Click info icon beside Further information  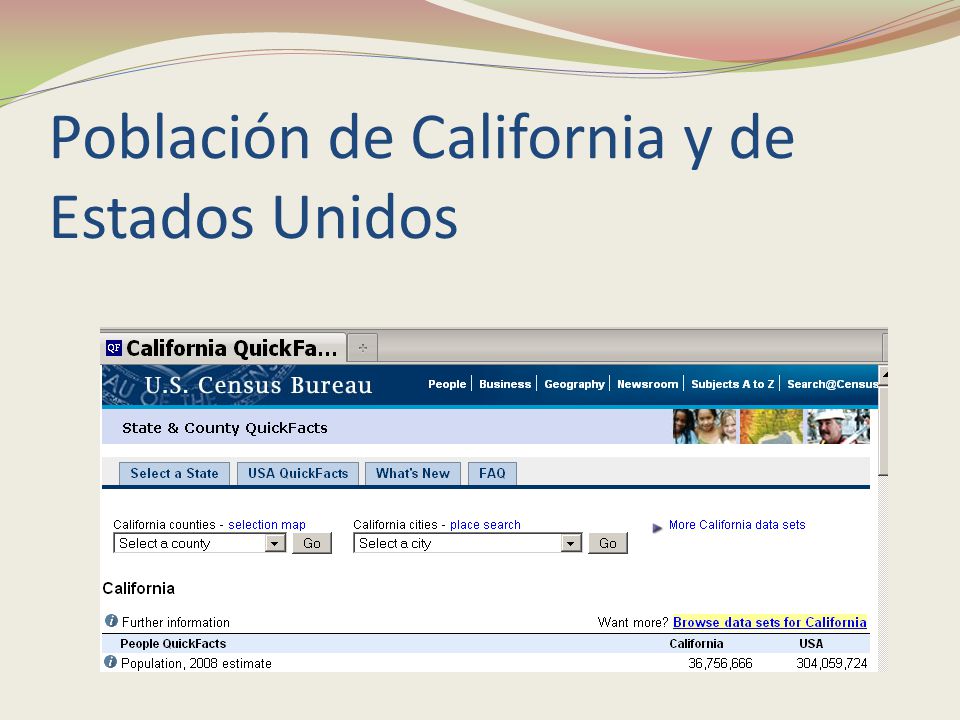[x=111, y=621]
